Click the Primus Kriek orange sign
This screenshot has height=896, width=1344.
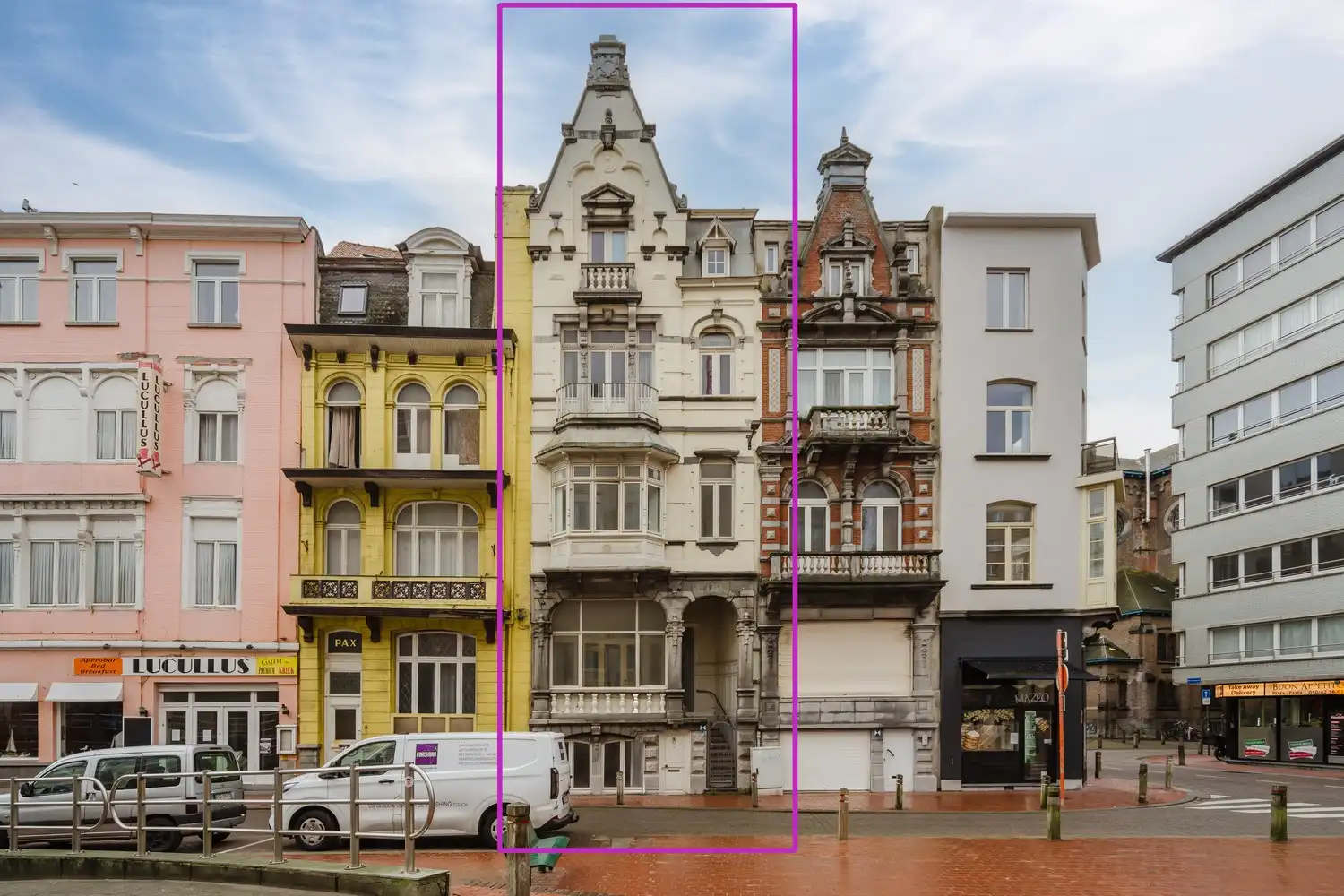point(277,666)
